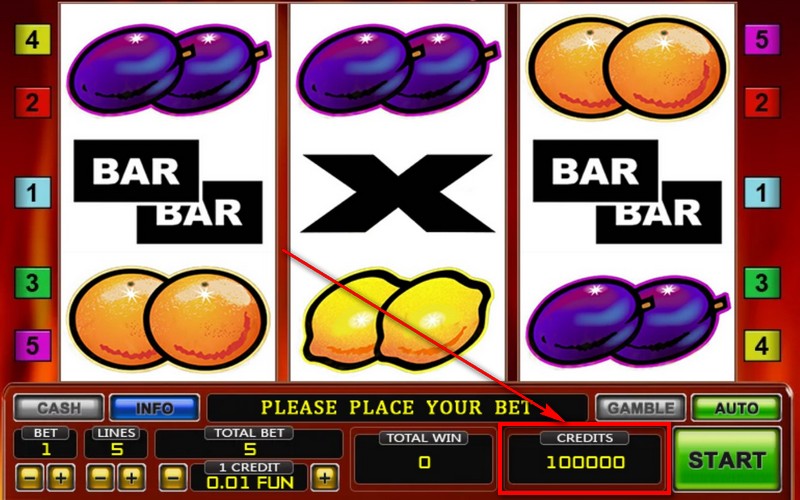The height and width of the screenshot is (500, 800).
Task: Increase LINES with plus button
Action: coord(132,478)
